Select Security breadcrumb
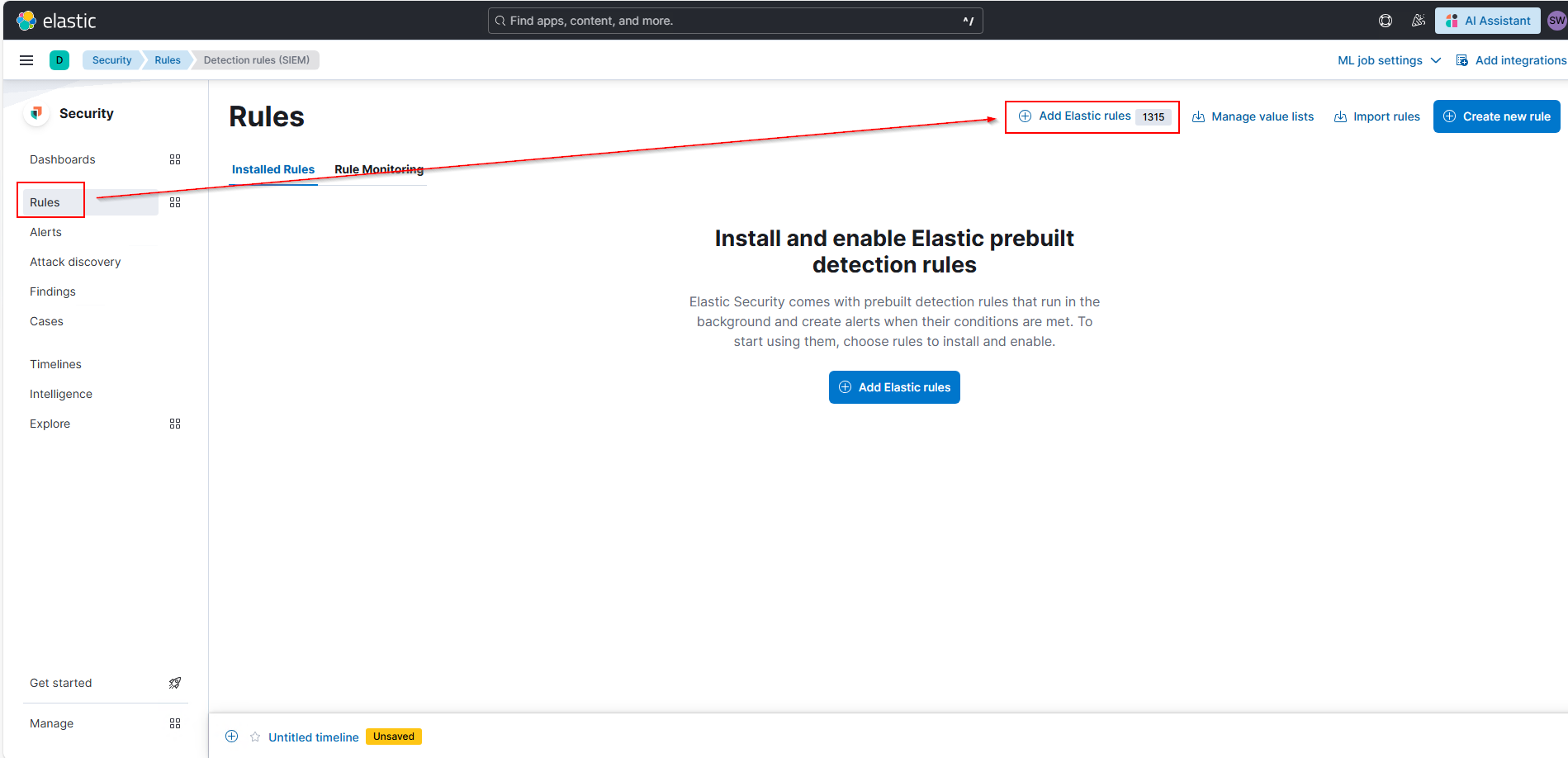Viewport: 1568px width, 758px height. pyautogui.click(x=111, y=60)
